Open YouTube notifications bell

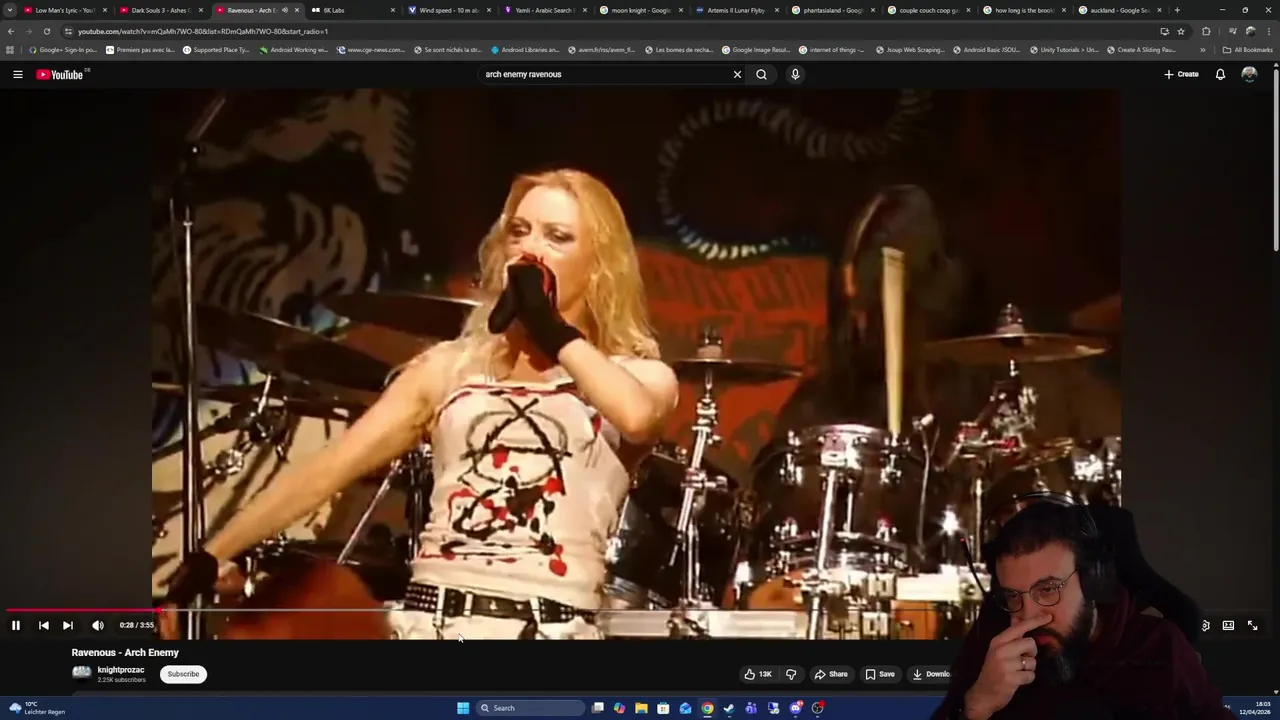[1220, 74]
